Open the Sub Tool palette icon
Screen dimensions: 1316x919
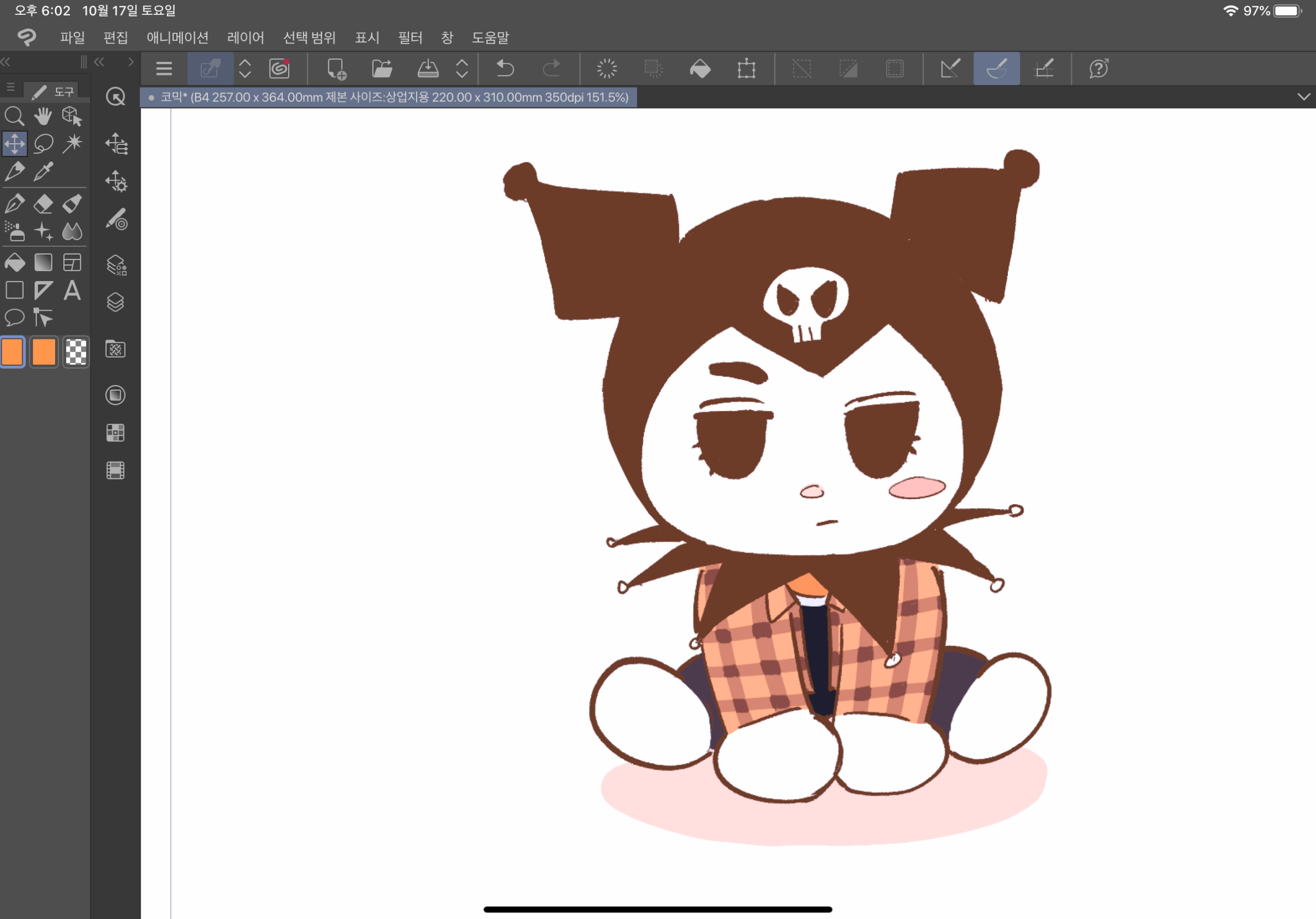click(116, 144)
